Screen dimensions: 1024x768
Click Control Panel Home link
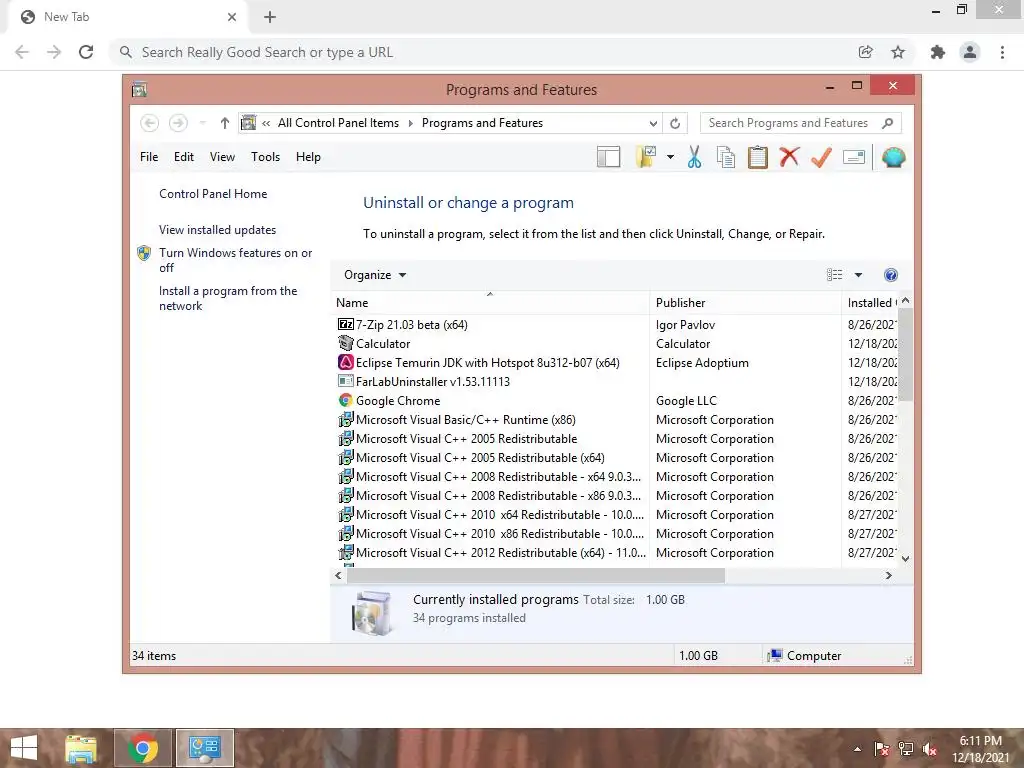[213, 194]
